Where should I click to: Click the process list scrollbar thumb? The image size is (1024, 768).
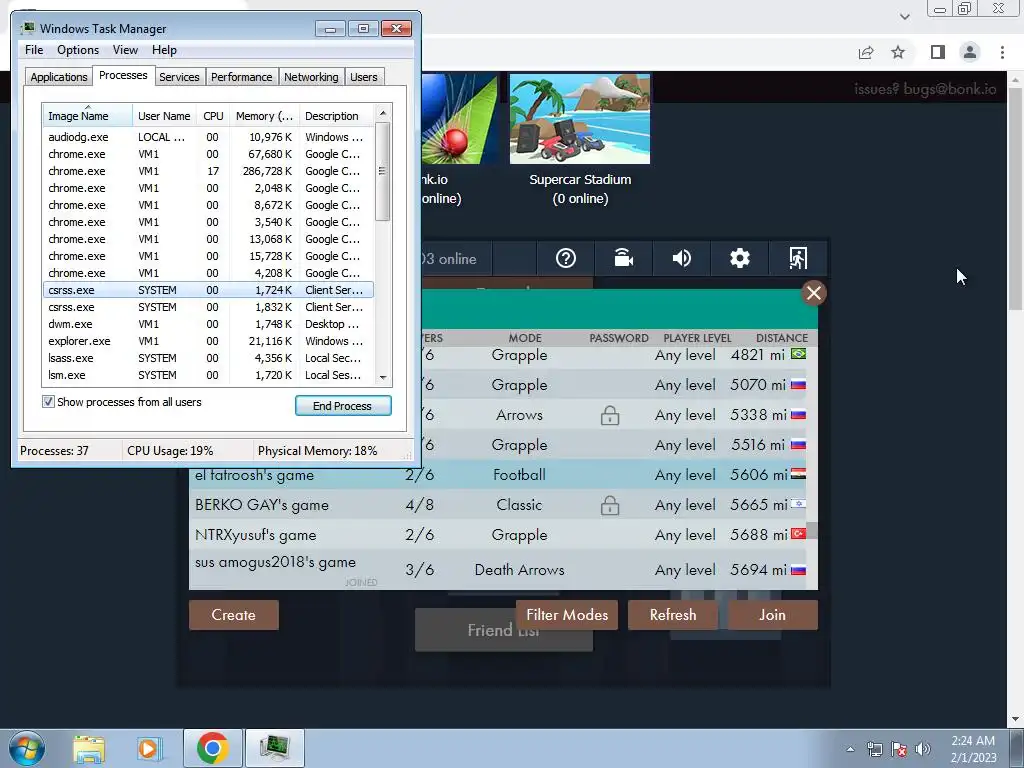[x=383, y=172]
